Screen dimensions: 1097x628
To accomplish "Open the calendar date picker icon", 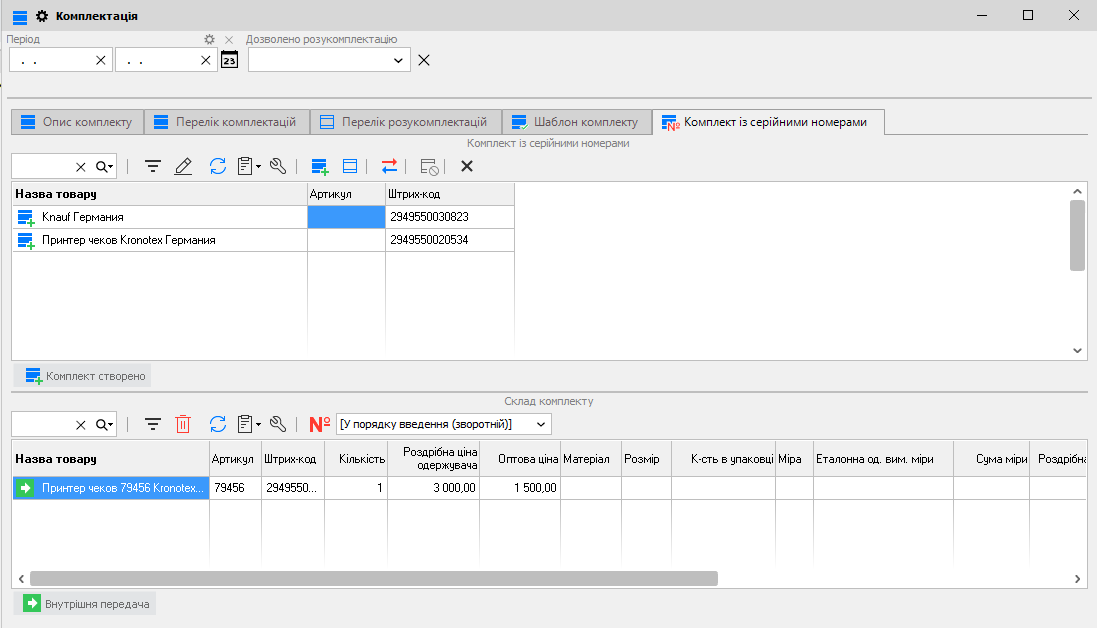I will tap(230, 60).
